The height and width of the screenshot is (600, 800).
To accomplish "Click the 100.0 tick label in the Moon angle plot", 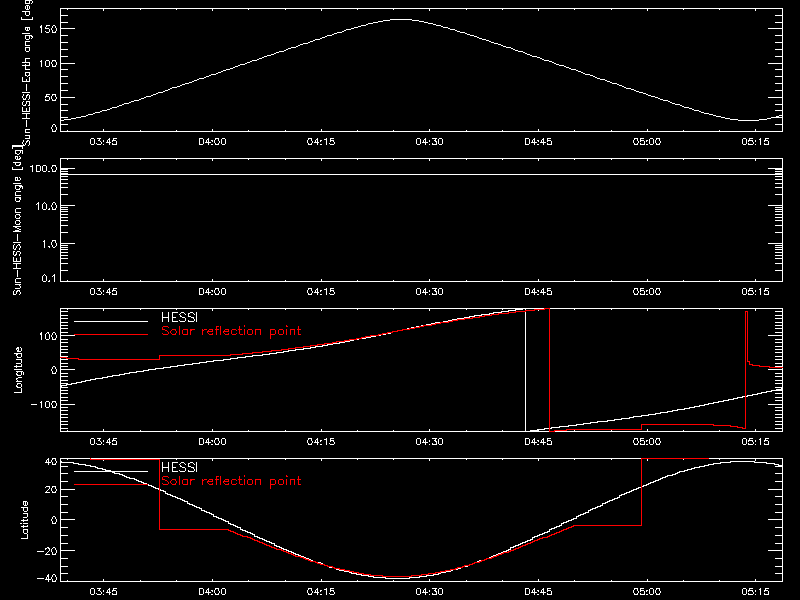I will (43, 169).
